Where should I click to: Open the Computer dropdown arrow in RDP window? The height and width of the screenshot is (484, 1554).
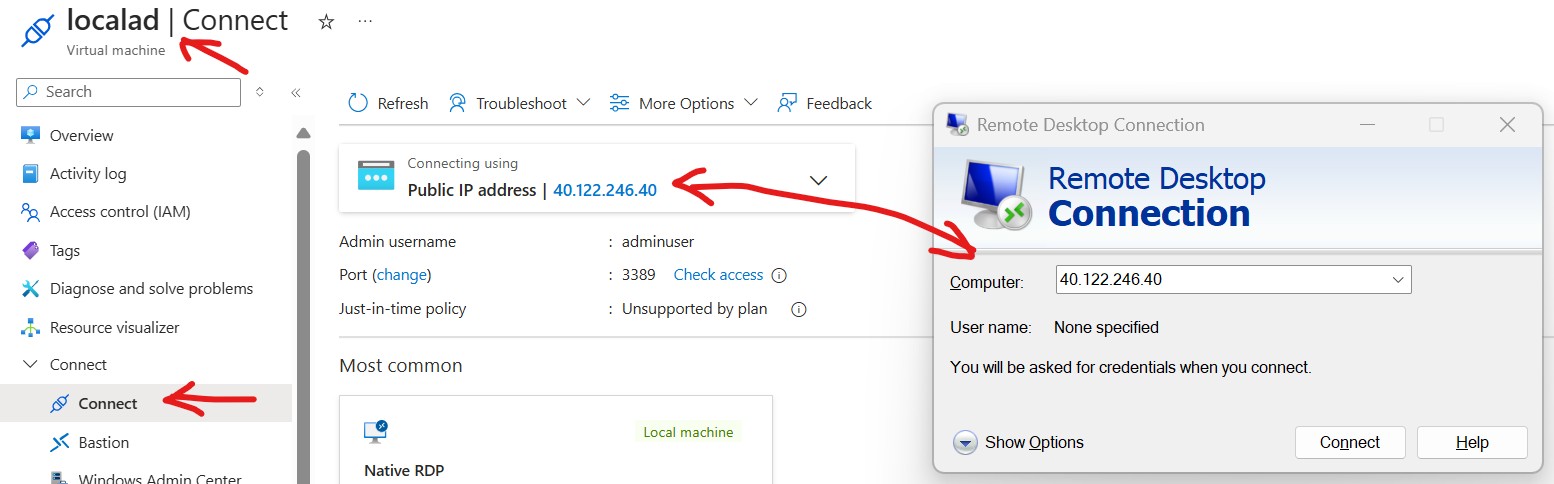point(1398,280)
